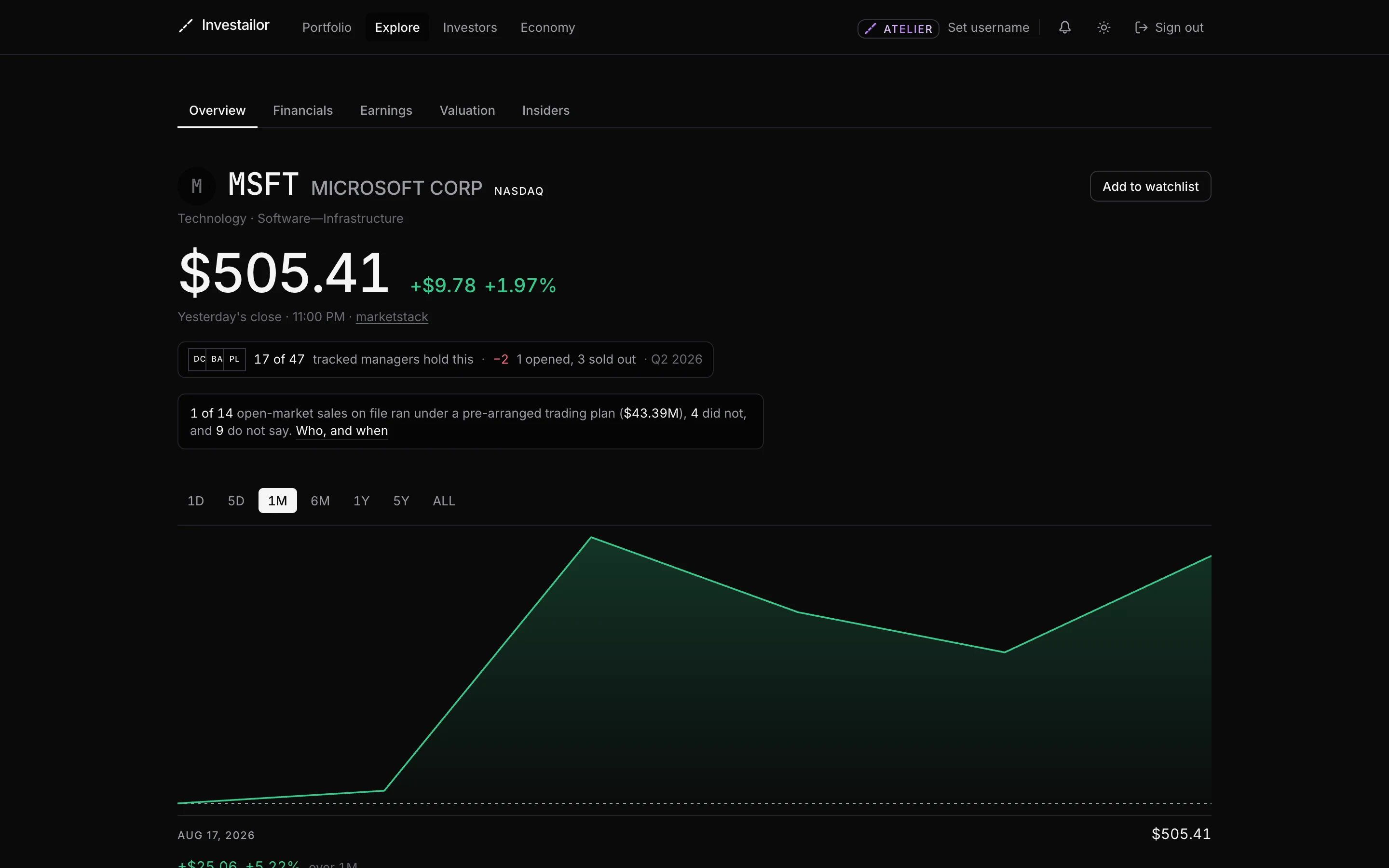Click the tracked managers holdings card
Viewport: 1389px width, 868px height.
[x=446, y=360]
